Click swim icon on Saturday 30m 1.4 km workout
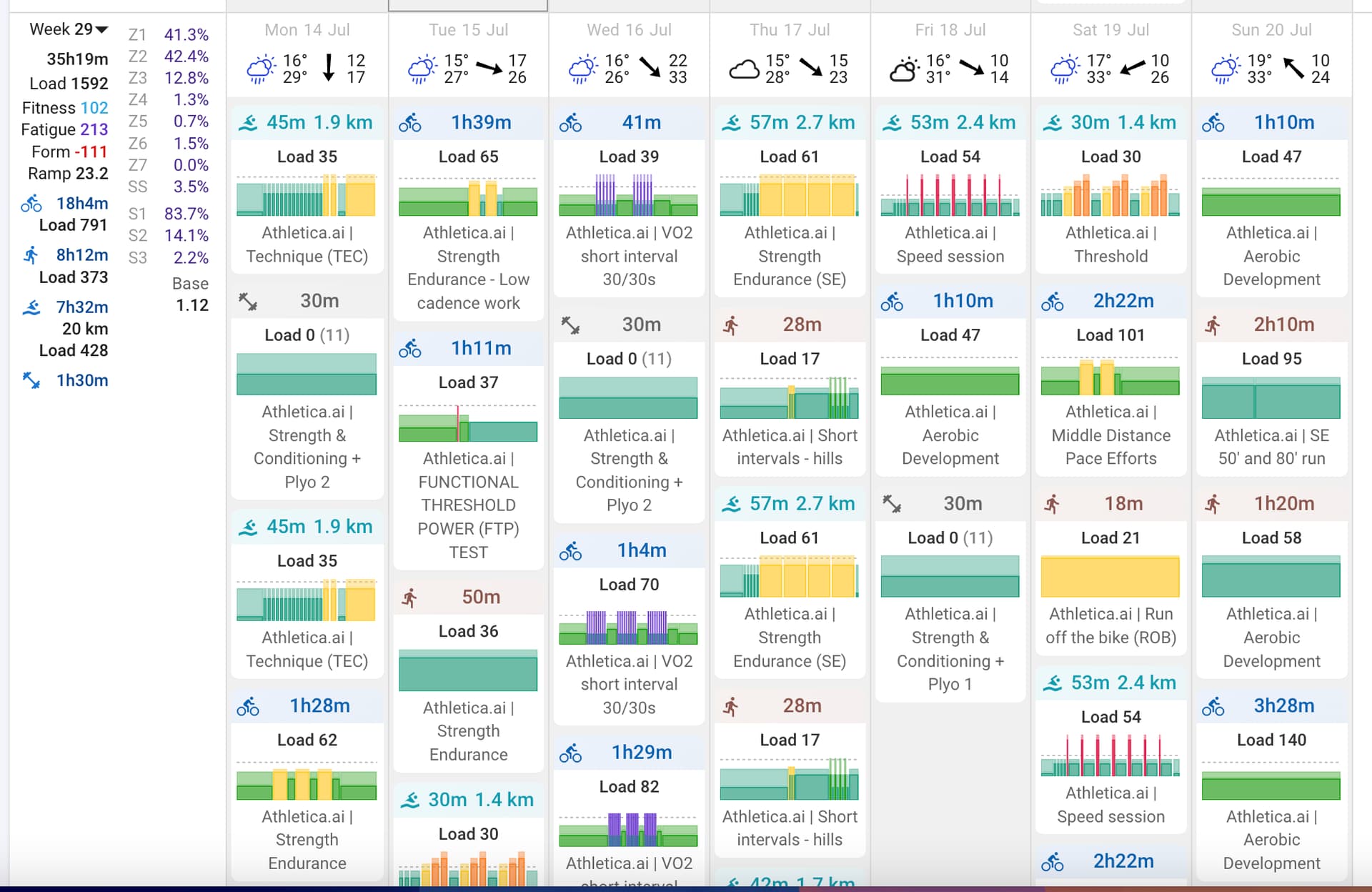 [1053, 123]
